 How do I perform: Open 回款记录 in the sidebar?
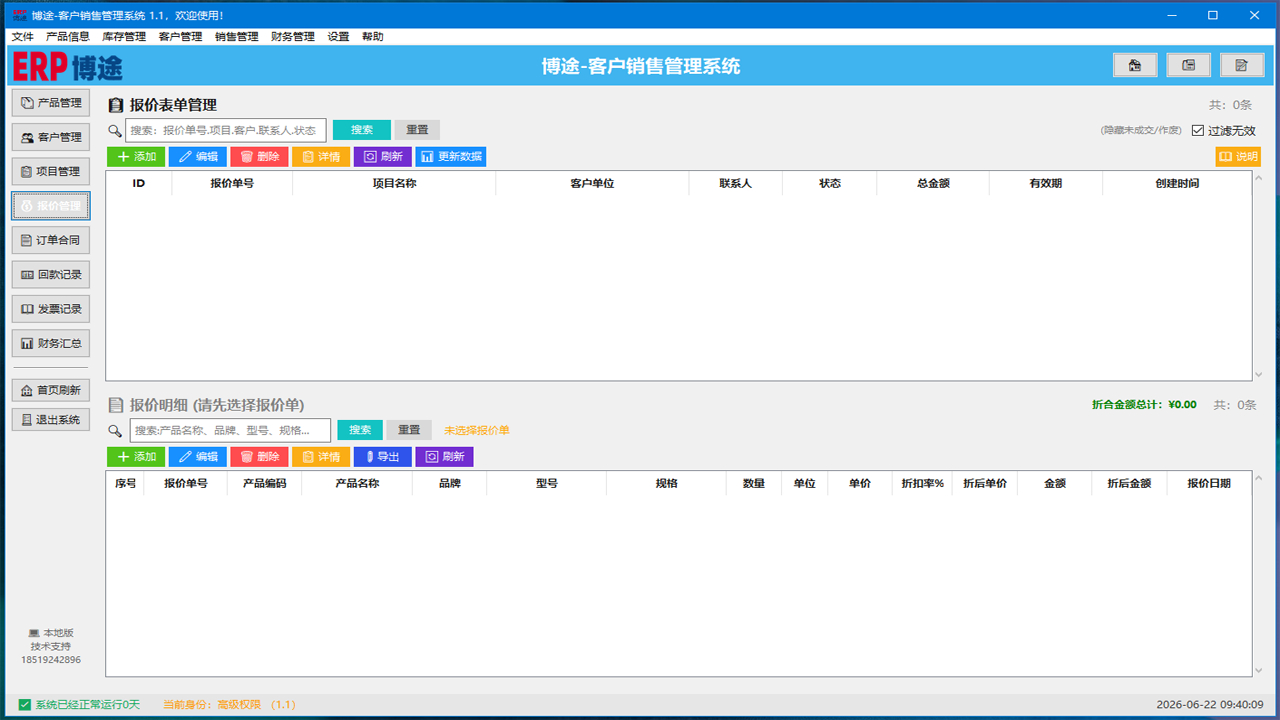coord(51,274)
